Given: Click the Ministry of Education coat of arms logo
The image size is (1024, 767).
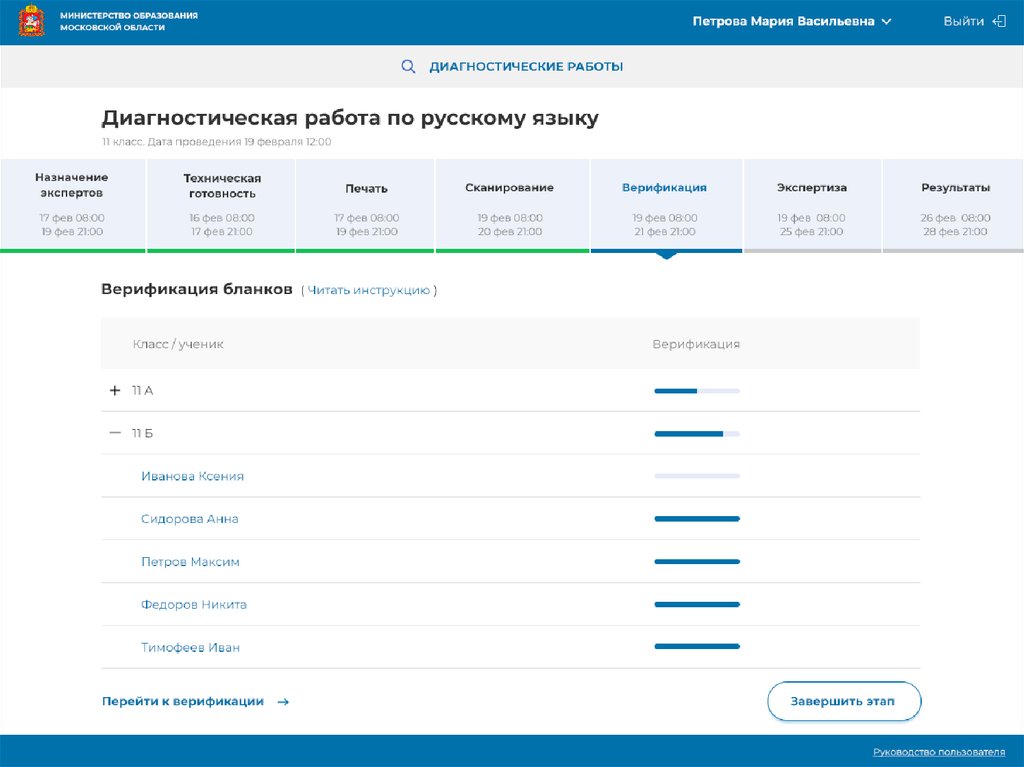Looking at the screenshot, I should tap(31, 21).
